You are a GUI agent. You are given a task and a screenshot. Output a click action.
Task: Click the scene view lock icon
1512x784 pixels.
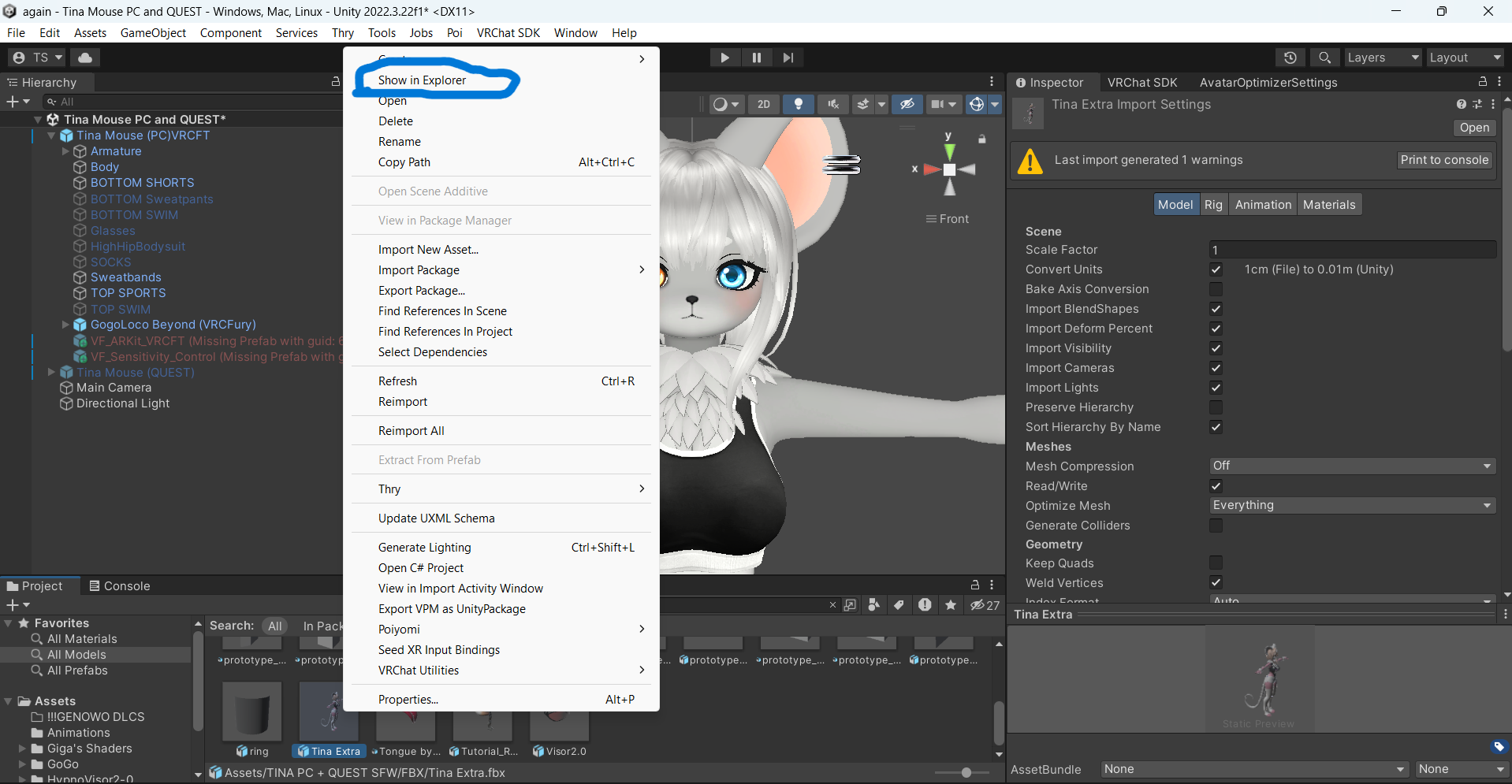coord(982,139)
